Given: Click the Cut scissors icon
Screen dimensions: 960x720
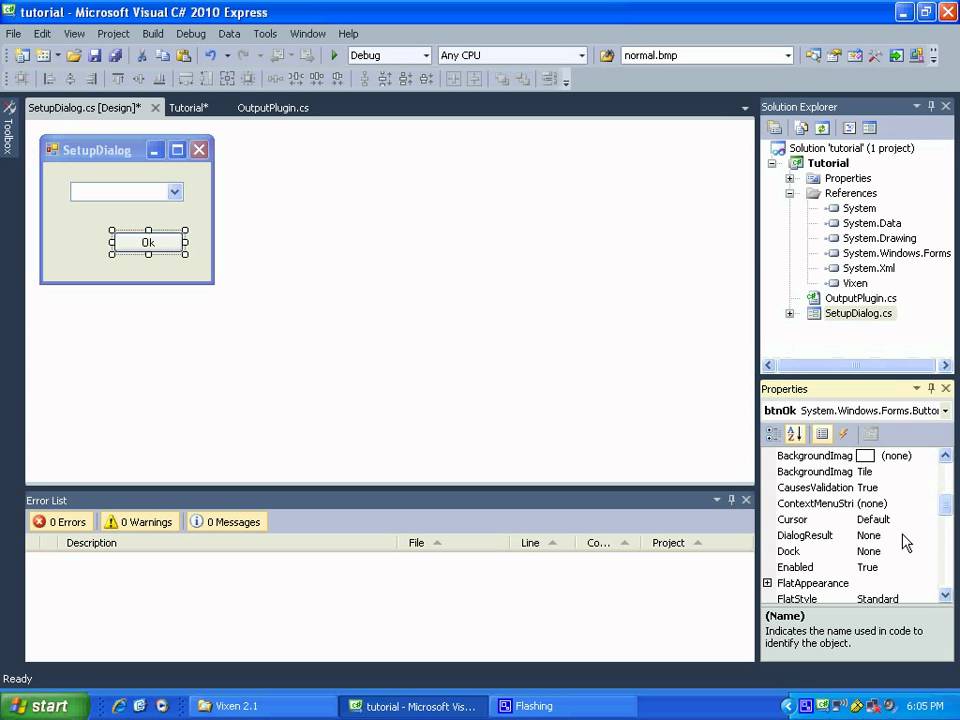Looking at the screenshot, I should coord(142,56).
